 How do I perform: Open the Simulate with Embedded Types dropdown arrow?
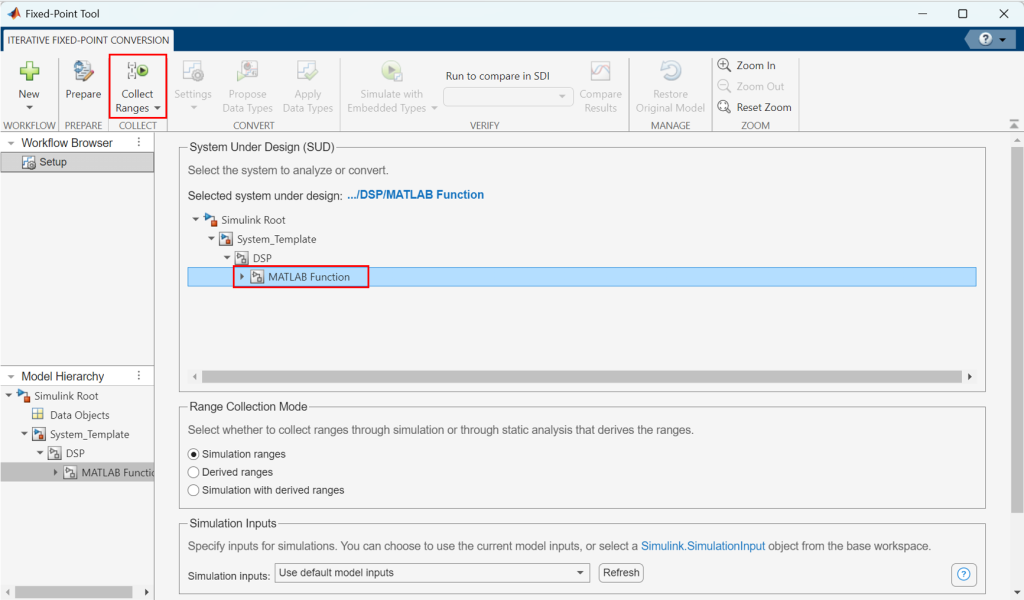[434, 108]
